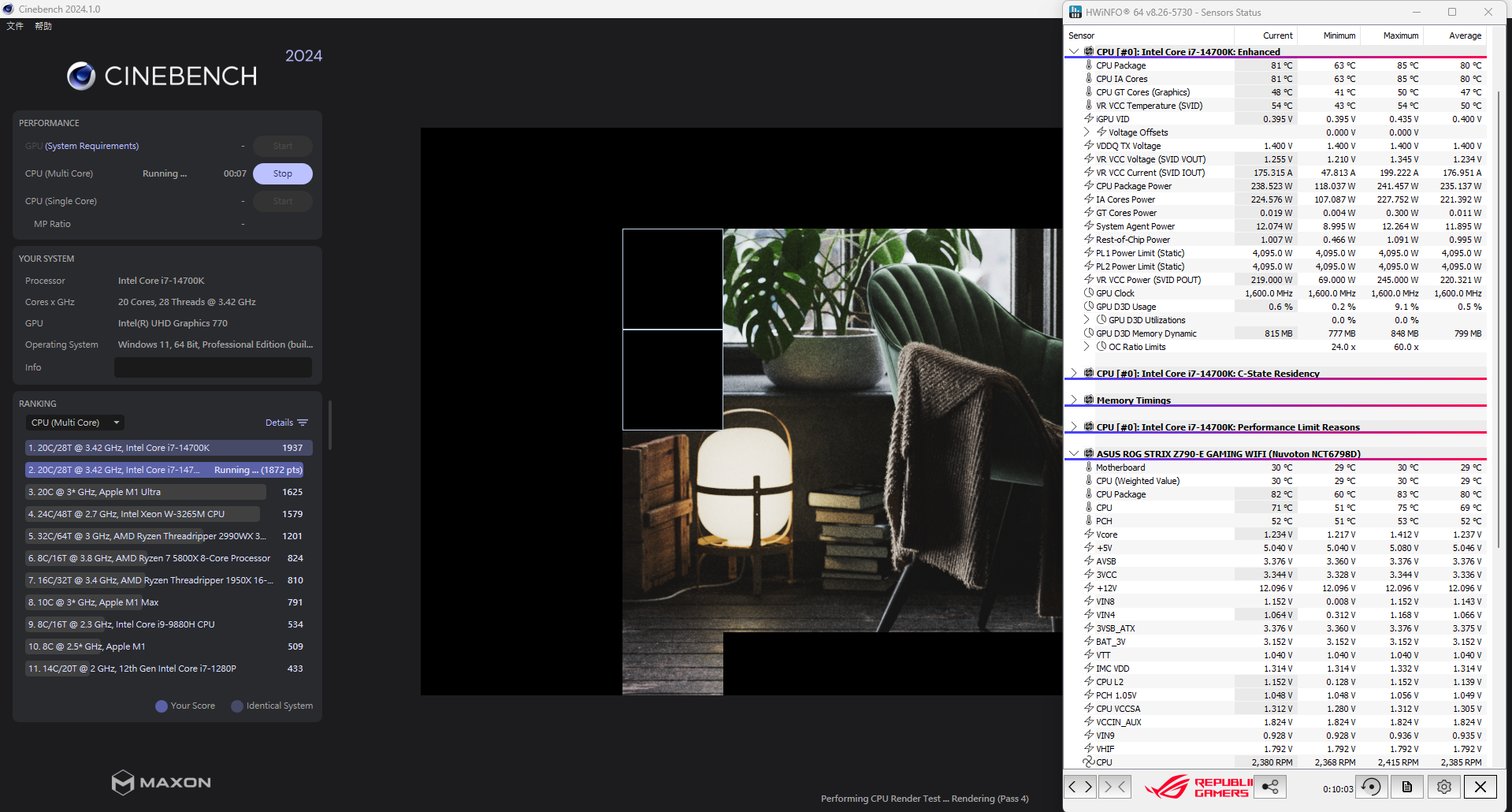Click the CPU Single Core Start button
The height and width of the screenshot is (812, 1512).
(x=283, y=201)
